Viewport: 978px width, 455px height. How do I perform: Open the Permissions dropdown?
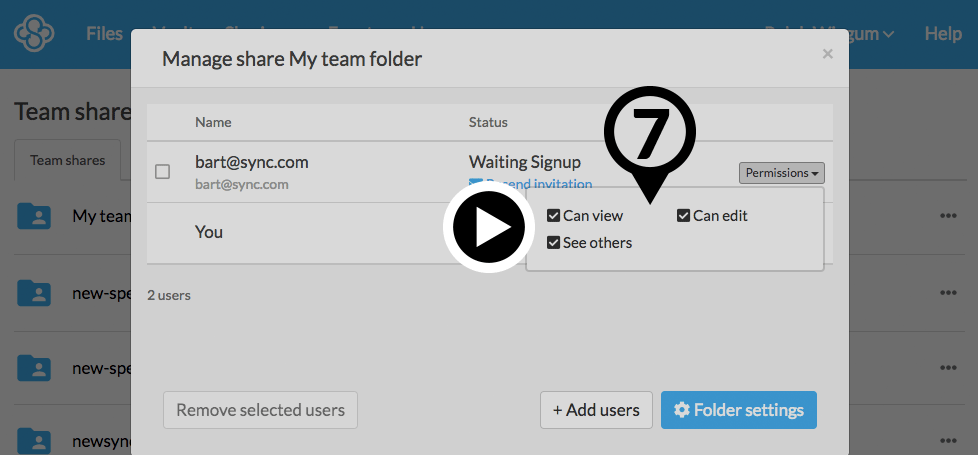[x=782, y=173]
